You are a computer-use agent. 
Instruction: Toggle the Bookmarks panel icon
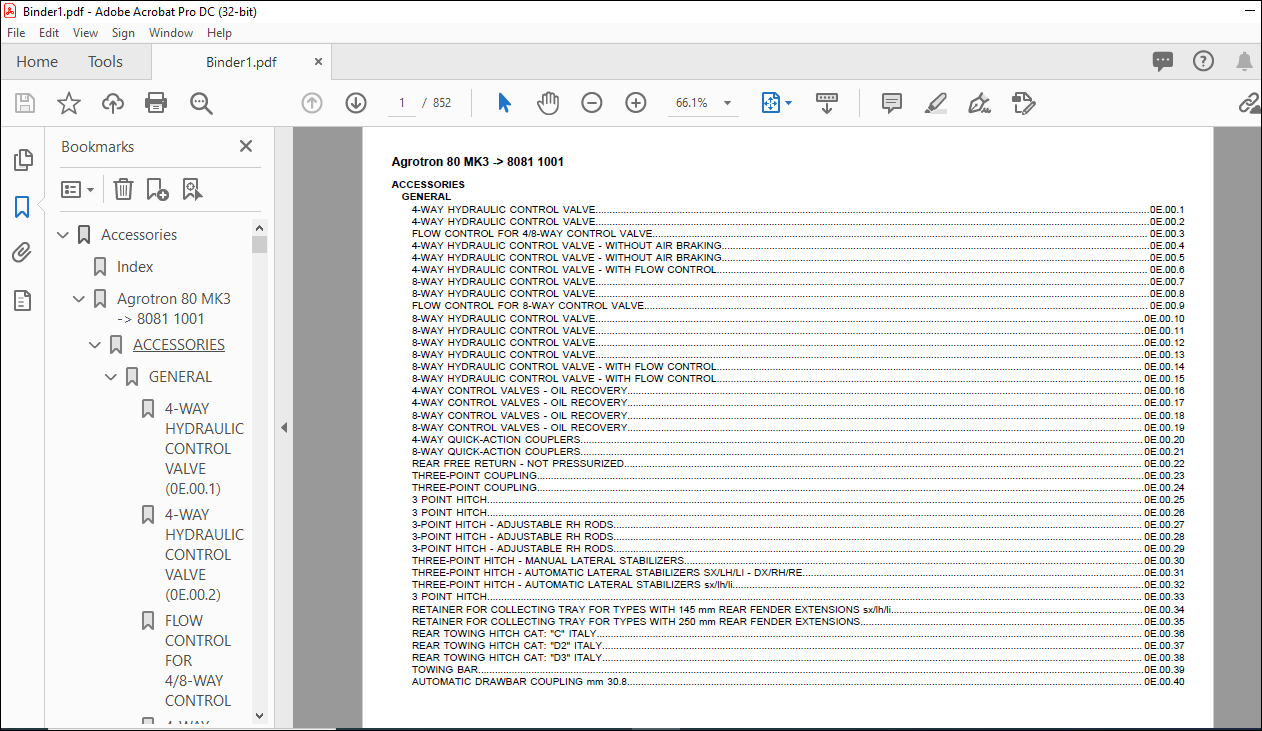(22, 207)
